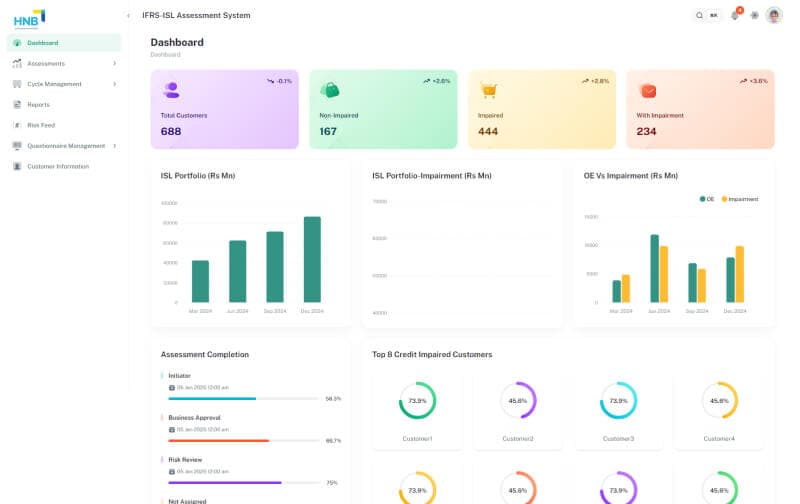Open the Customer1 progress card
Screen dimensions: 800x504
click(x=417, y=411)
